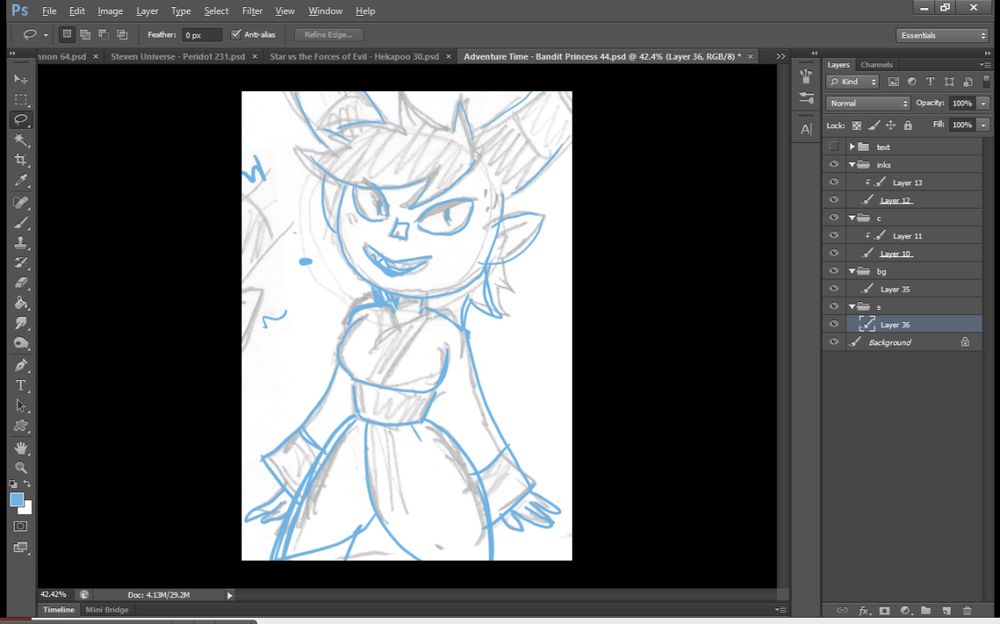Collapse the s layer group
Image resolution: width=1000 pixels, height=624 pixels.
(851, 307)
